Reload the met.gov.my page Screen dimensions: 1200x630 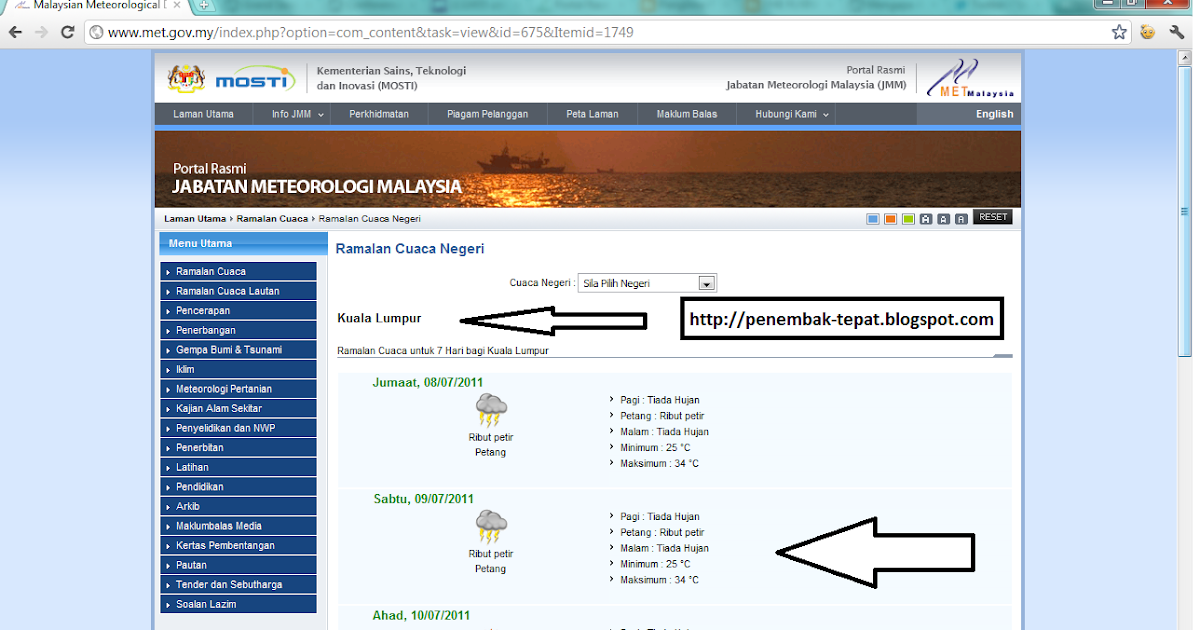coord(68,32)
